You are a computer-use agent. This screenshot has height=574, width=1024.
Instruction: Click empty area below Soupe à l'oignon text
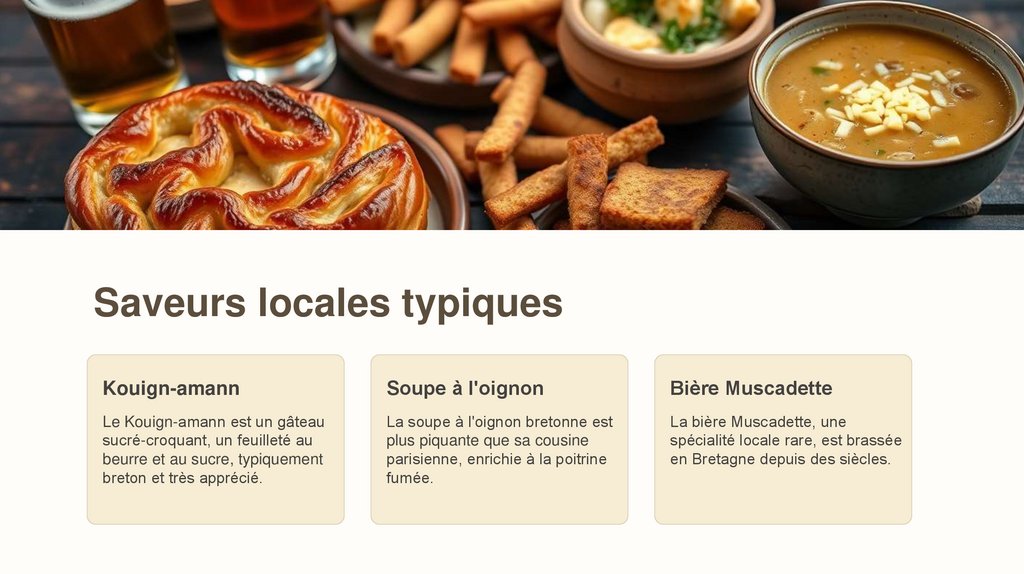click(x=500, y=506)
